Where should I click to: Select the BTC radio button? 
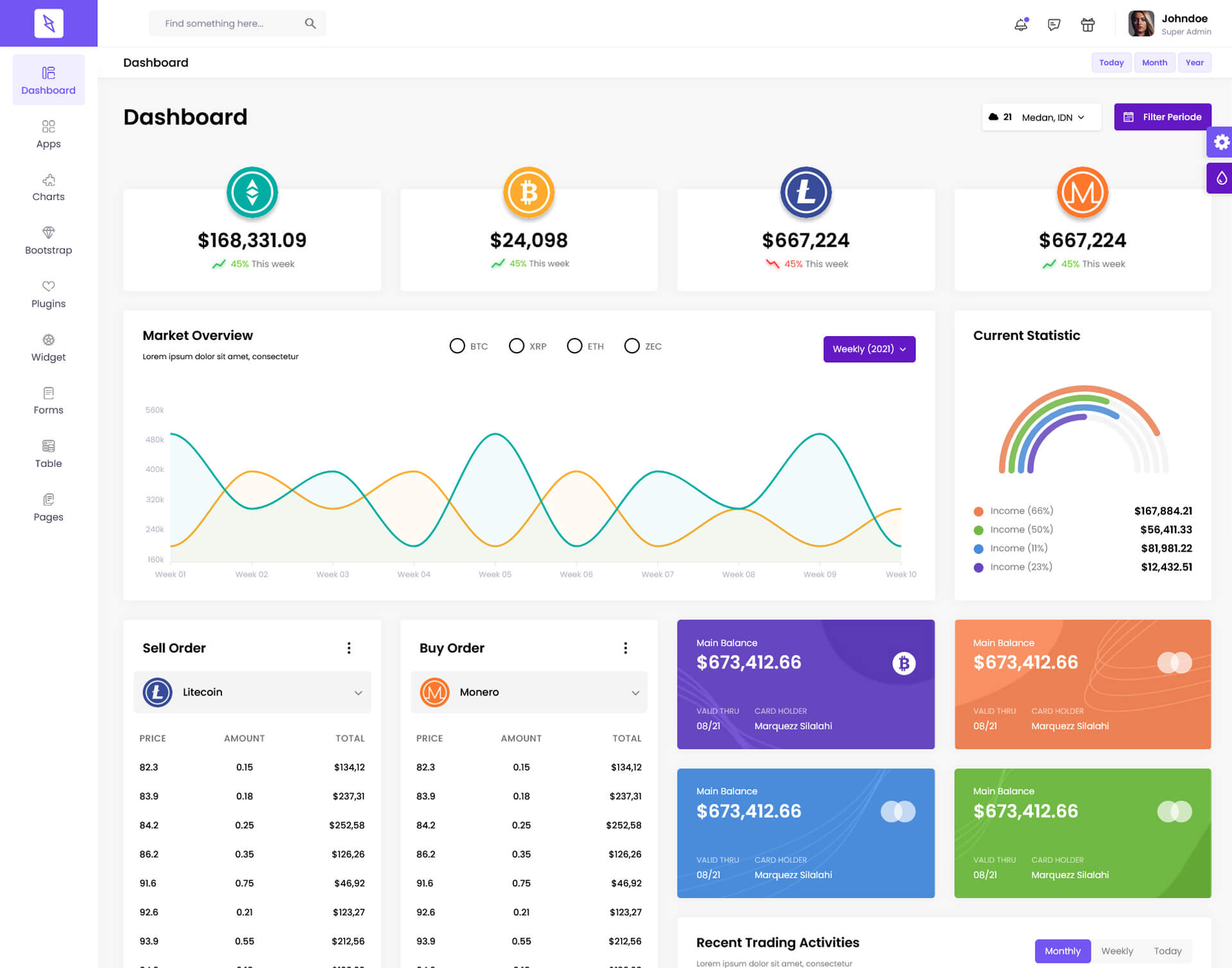[x=457, y=346]
